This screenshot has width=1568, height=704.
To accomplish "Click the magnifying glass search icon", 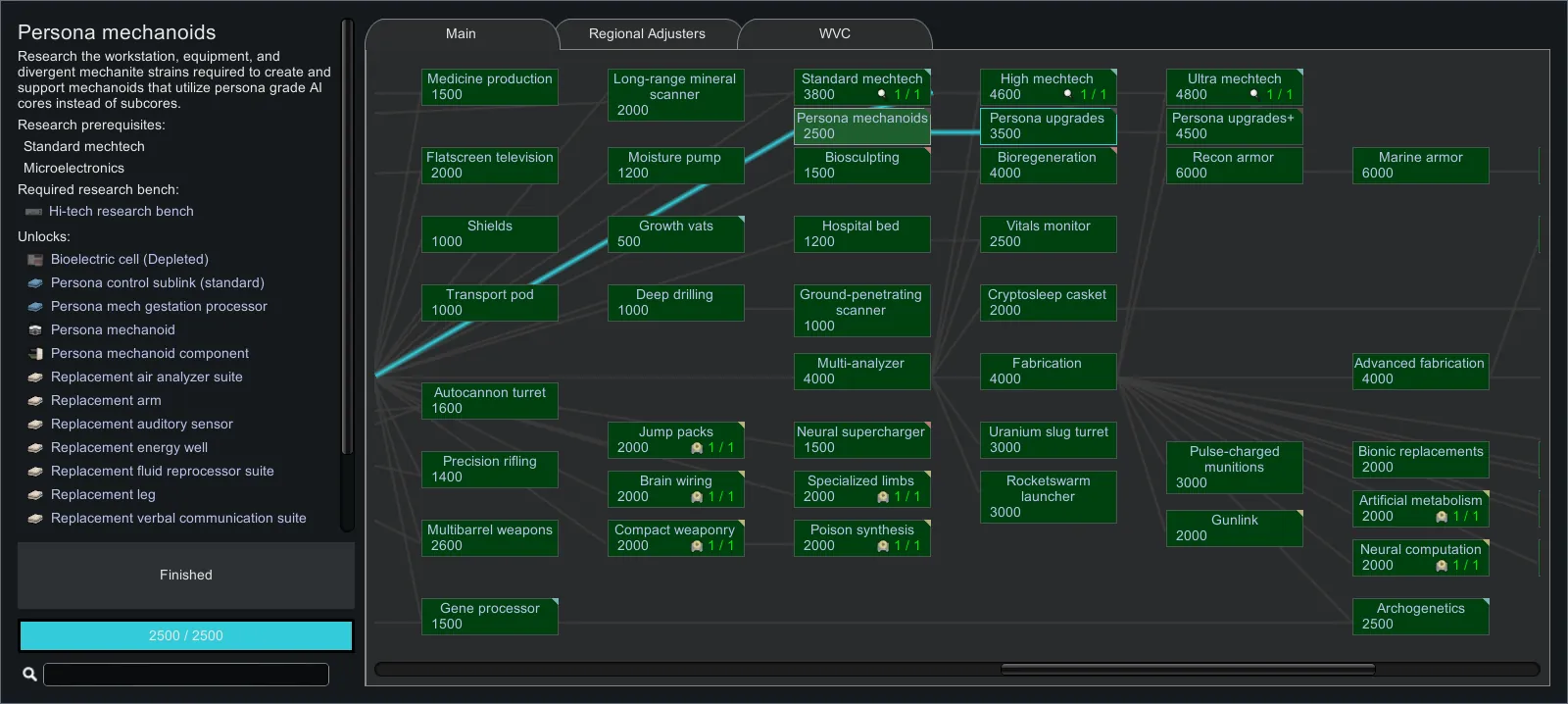I will click(x=29, y=674).
